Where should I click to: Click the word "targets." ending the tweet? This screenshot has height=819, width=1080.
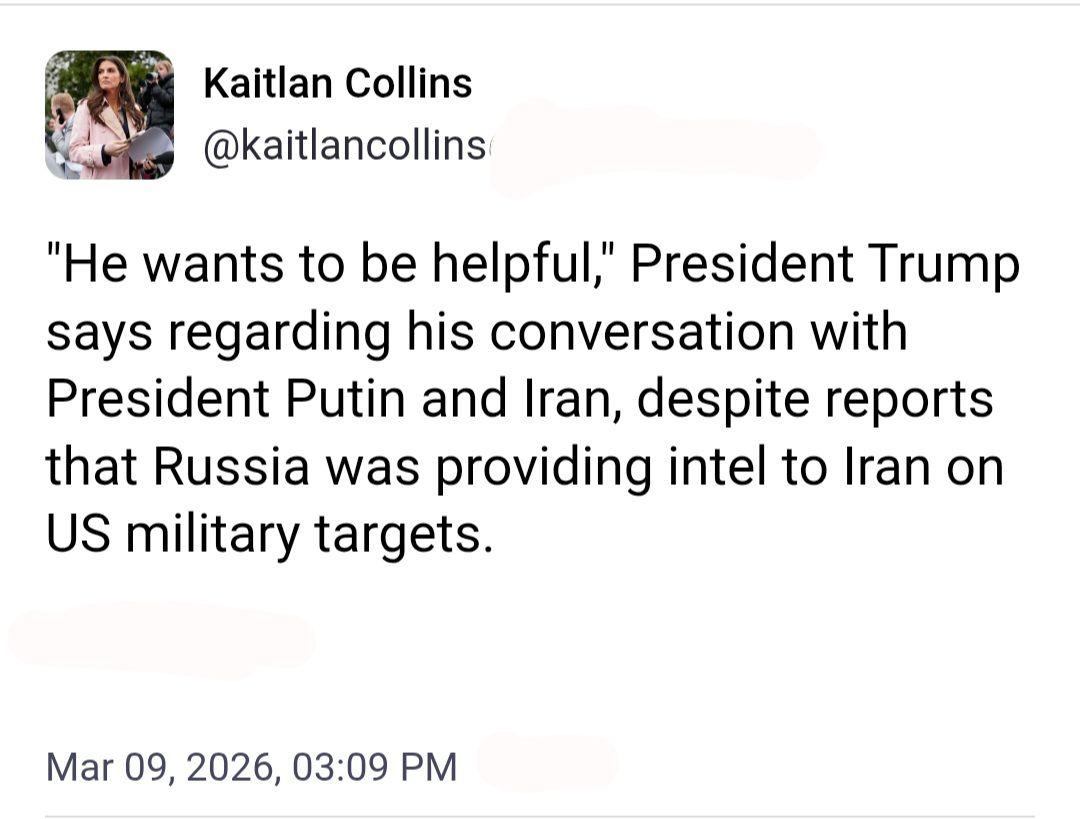pos(405,534)
